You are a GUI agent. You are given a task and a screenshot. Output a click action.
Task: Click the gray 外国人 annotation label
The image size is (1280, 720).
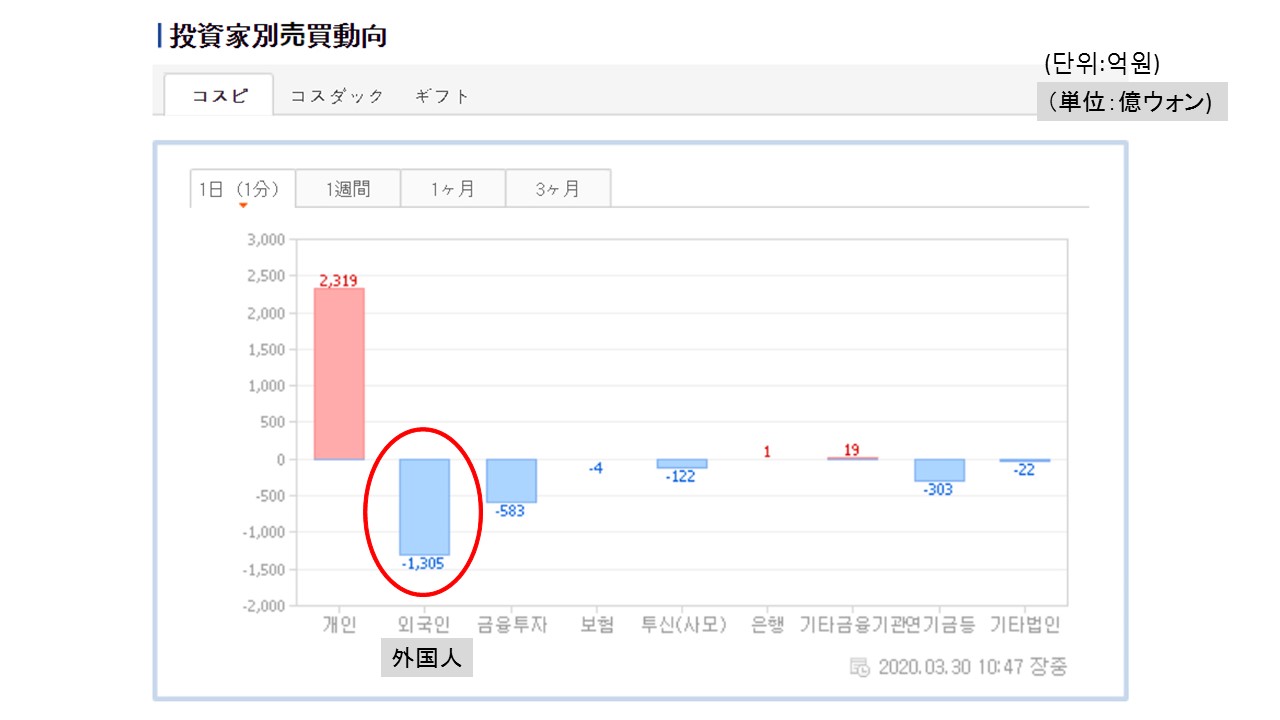click(427, 660)
